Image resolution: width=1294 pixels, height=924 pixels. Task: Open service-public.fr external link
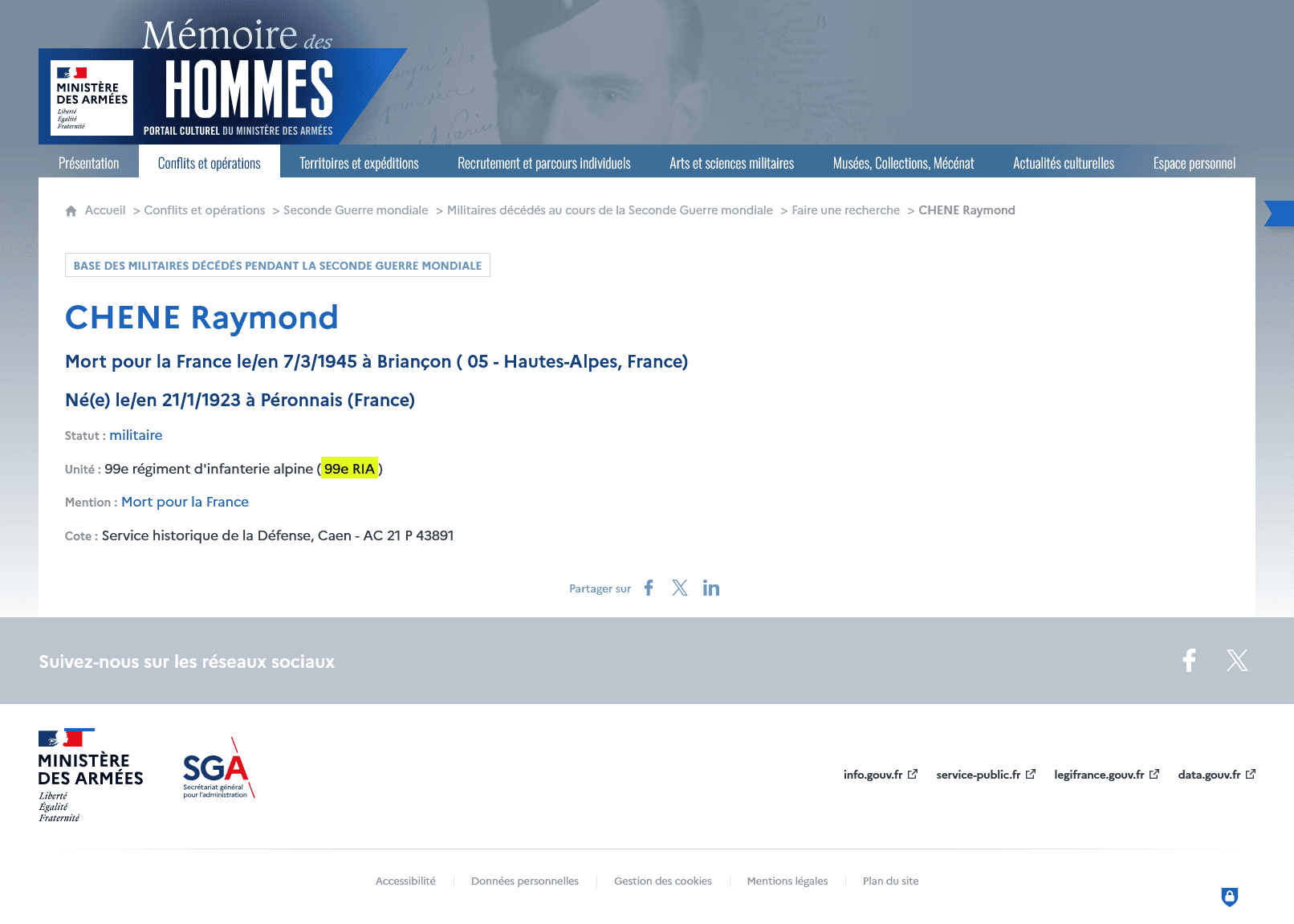pos(986,775)
